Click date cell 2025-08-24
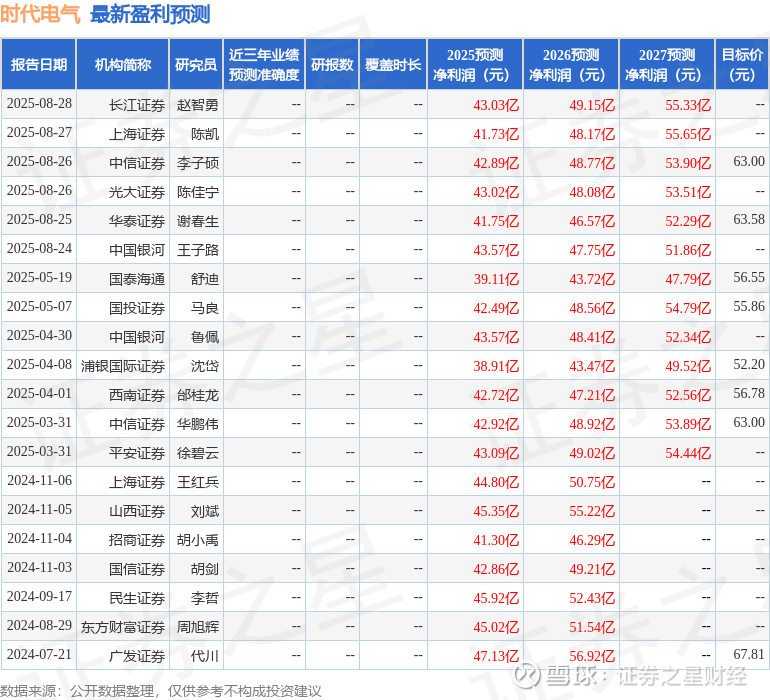 tap(39, 249)
